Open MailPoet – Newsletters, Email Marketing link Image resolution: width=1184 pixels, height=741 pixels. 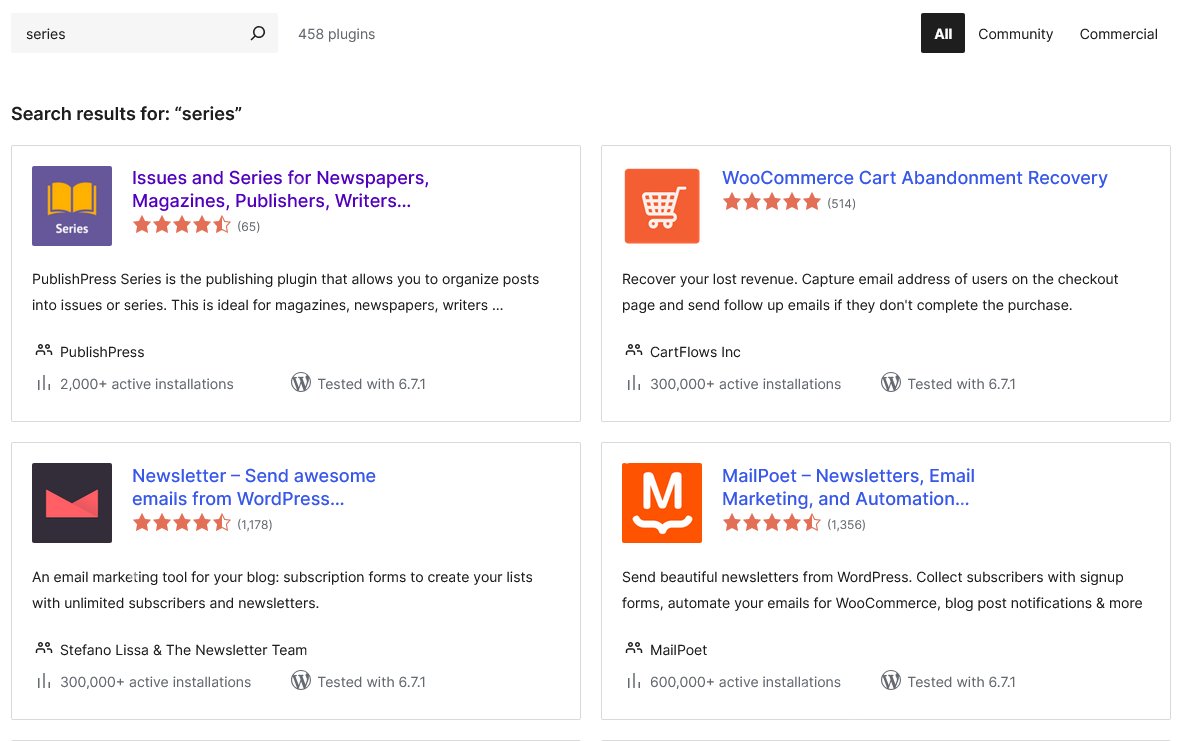pos(848,487)
